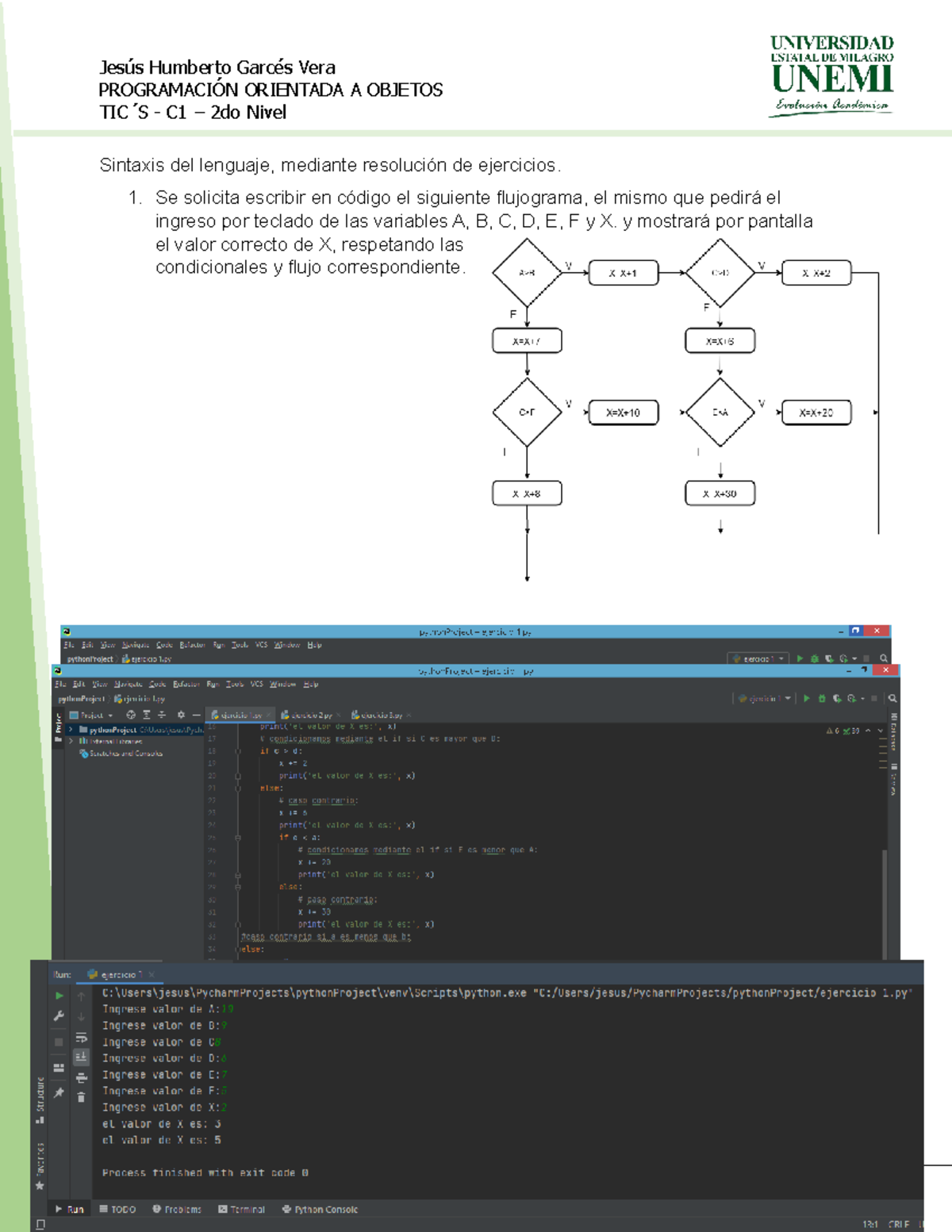This screenshot has height=1232, width=952.
Task: Switch to the ejercicio 2.py editor tab
Action: (x=307, y=716)
